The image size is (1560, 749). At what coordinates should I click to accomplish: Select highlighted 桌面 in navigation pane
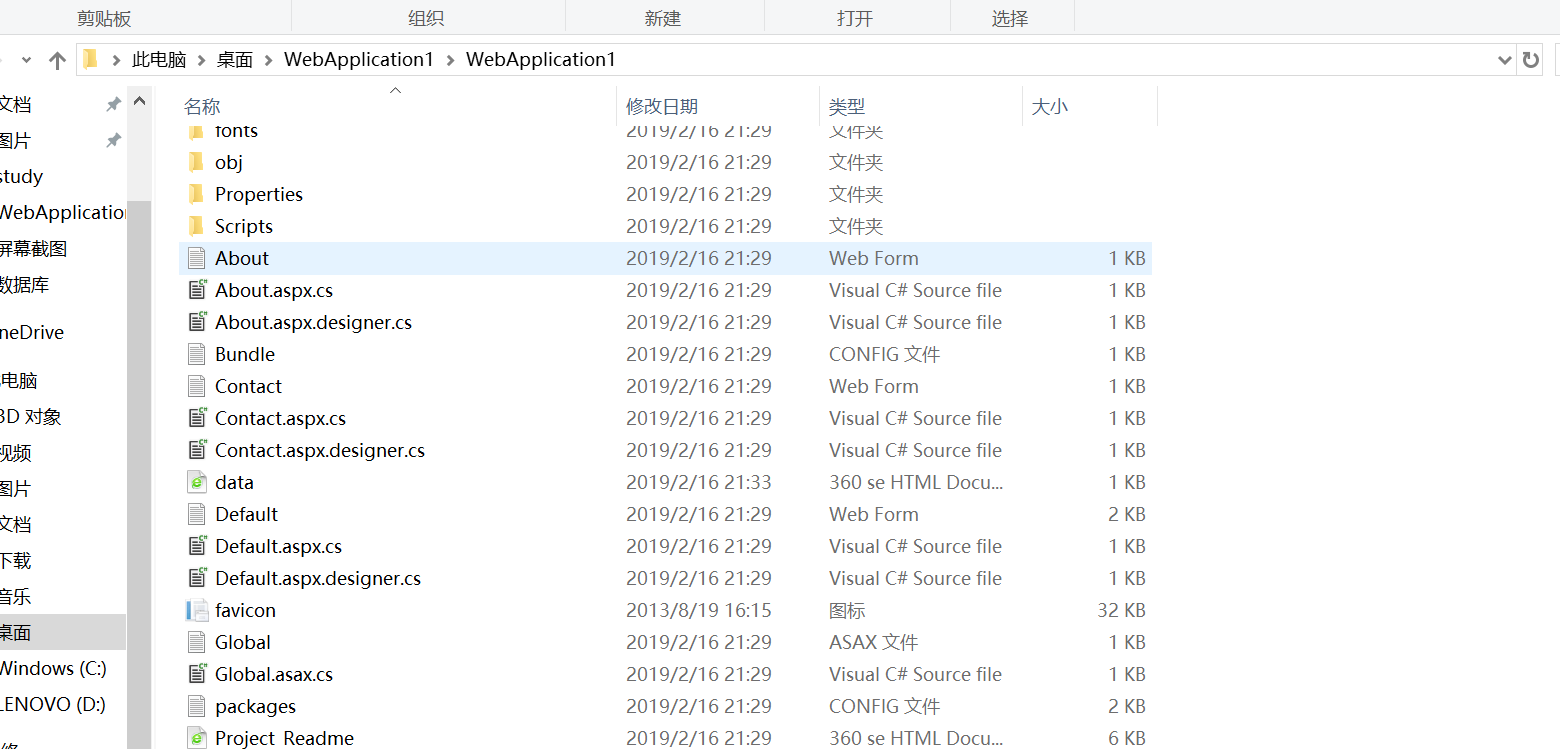click(63, 632)
